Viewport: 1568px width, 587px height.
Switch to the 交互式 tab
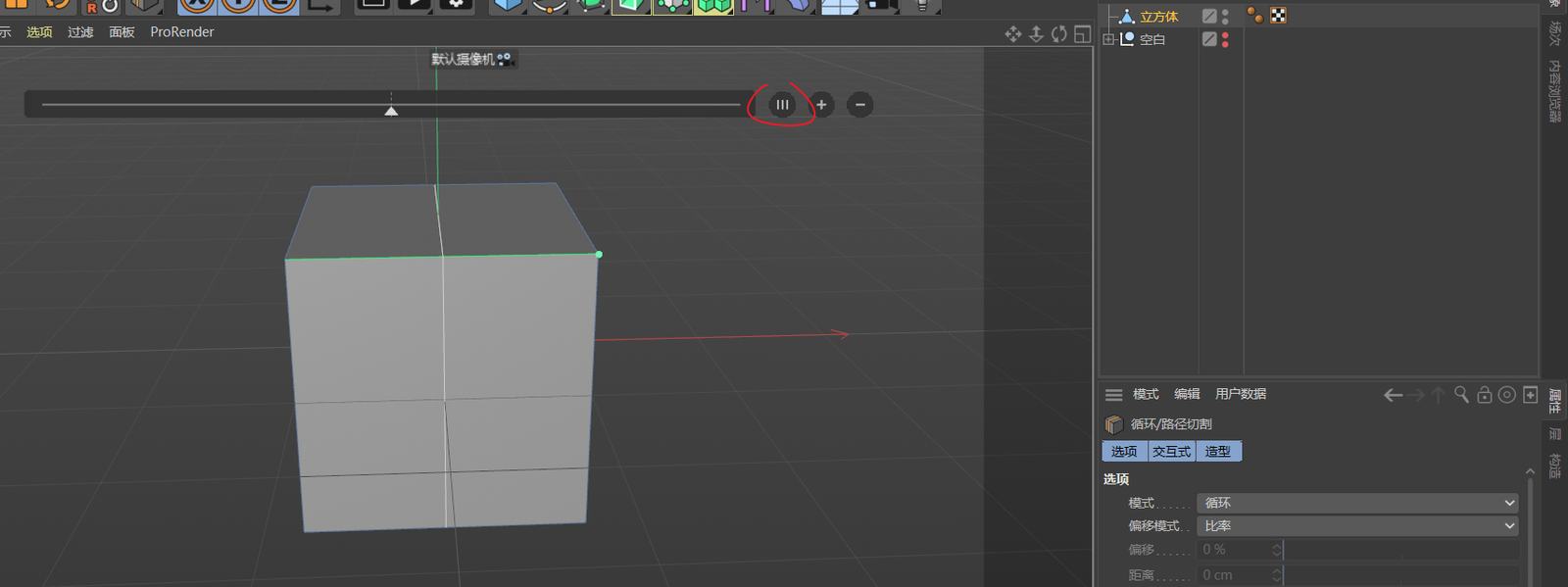tap(1171, 452)
